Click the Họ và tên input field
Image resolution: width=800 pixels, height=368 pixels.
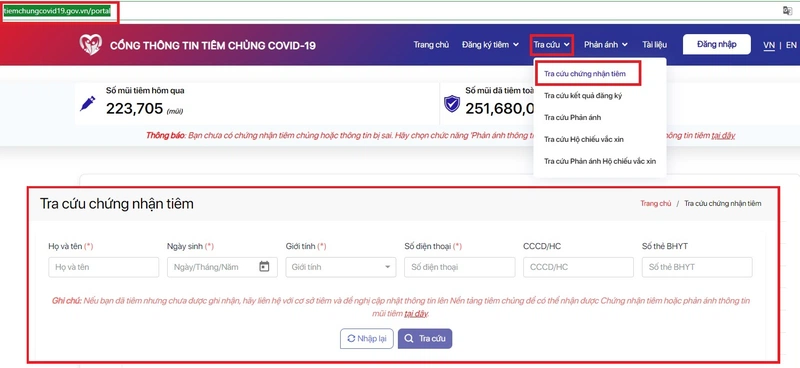tap(104, 267)
